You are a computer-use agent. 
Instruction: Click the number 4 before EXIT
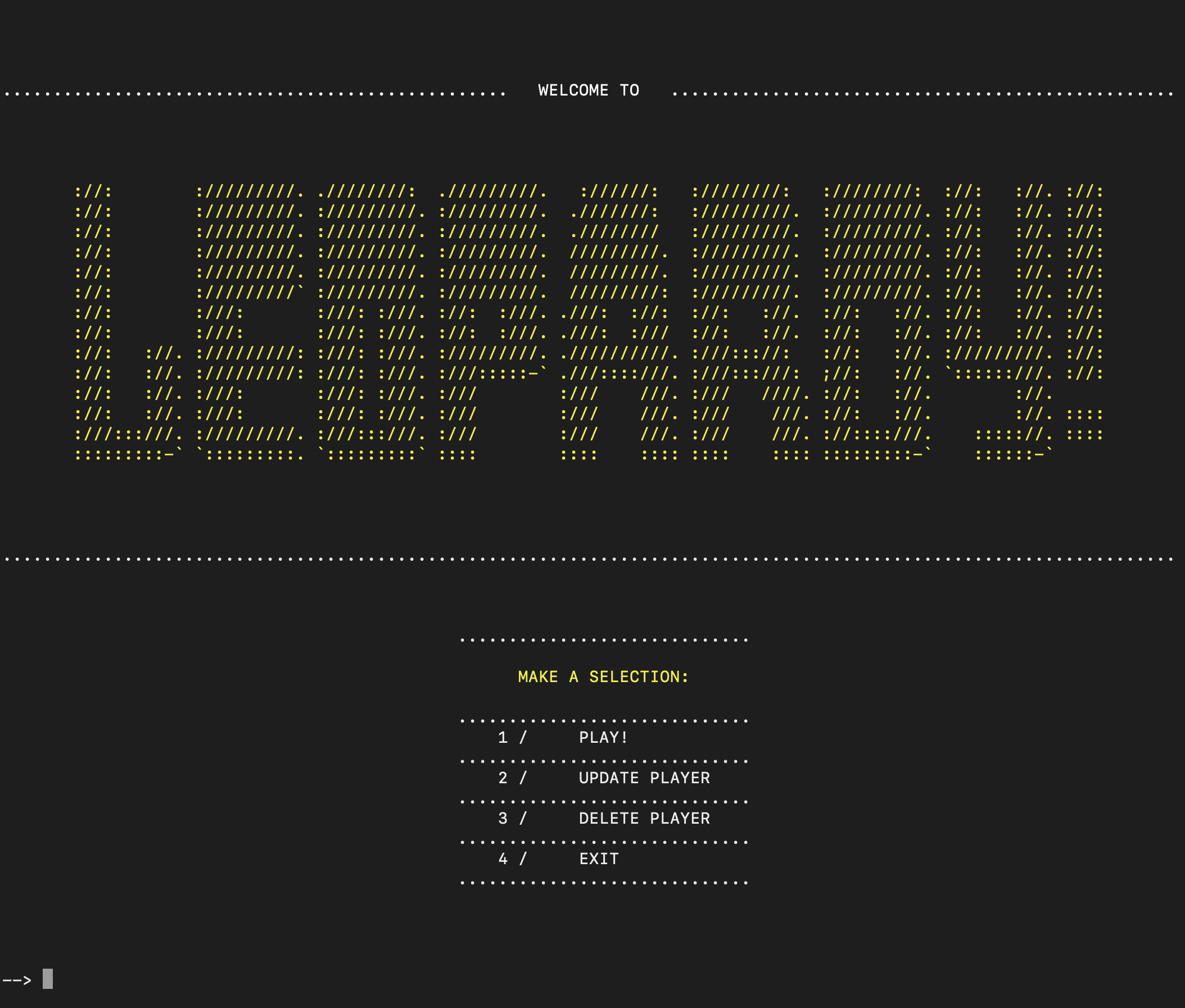[503, 860]
